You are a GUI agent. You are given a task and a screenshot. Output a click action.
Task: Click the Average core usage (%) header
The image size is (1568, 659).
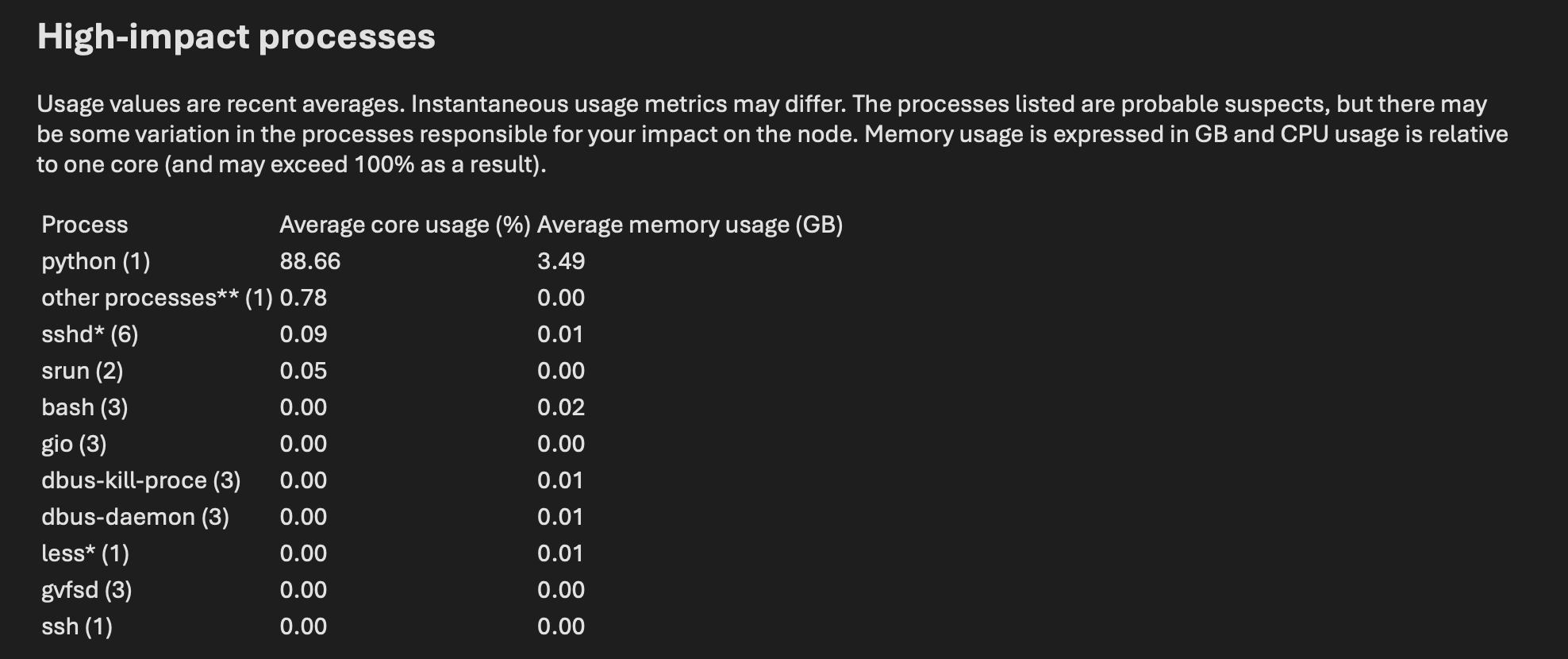click(x=405, y=225)
